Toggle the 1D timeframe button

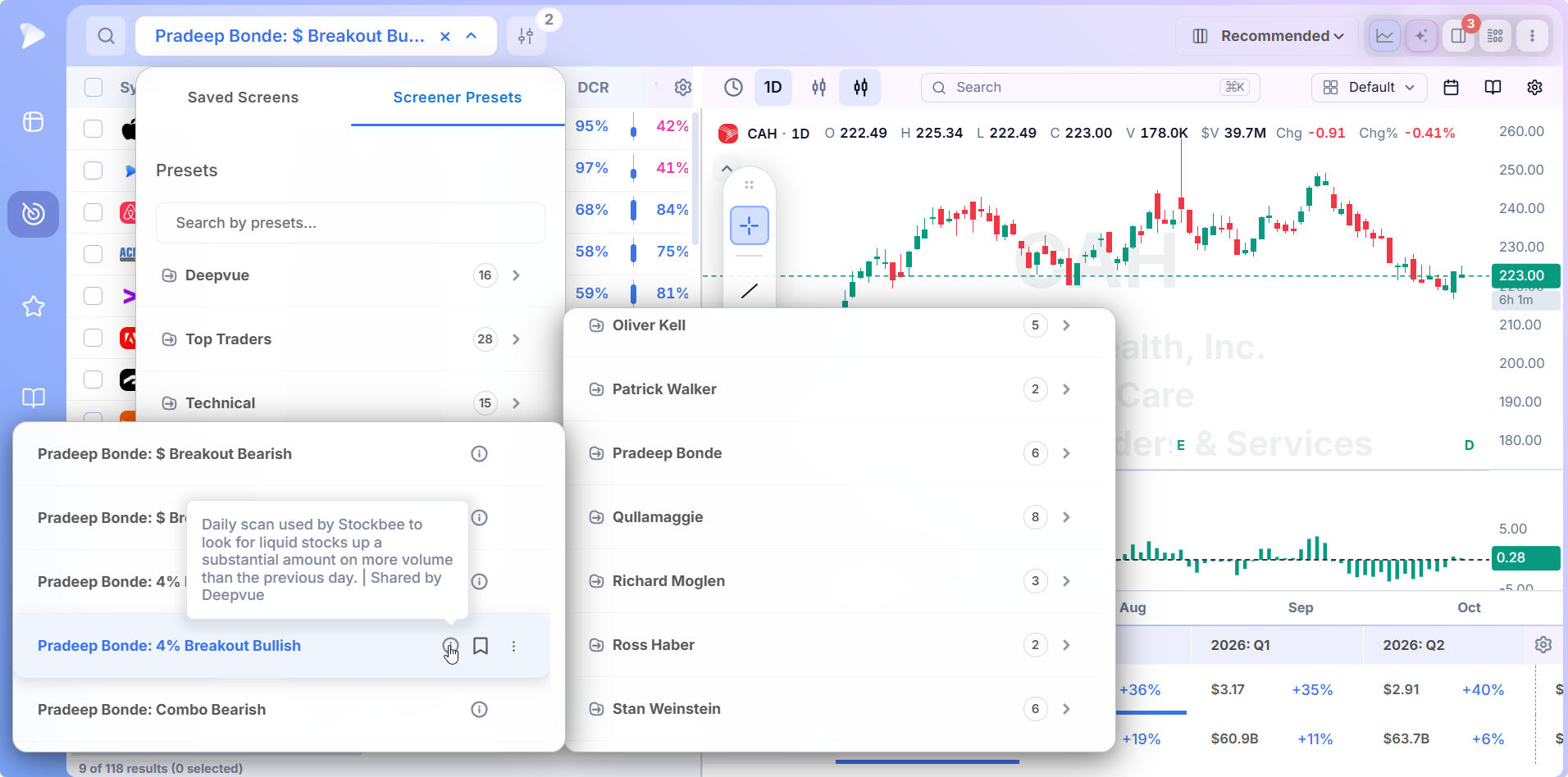(x=773, y=88)
